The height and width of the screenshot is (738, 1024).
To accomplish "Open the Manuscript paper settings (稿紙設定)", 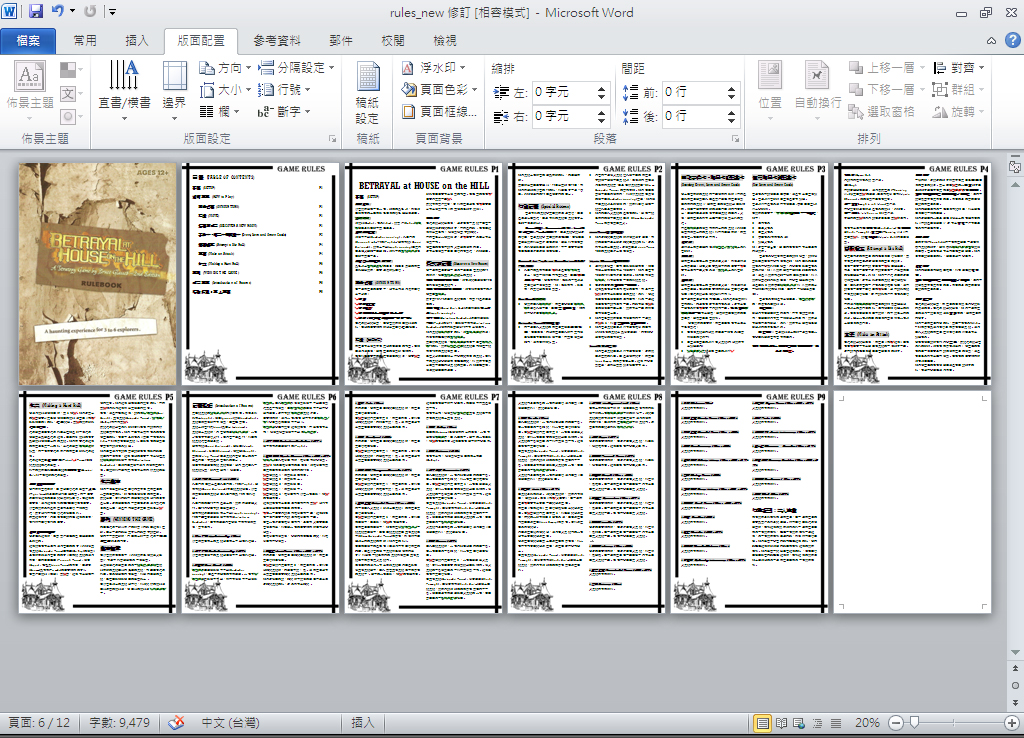I will click(368, 91).
